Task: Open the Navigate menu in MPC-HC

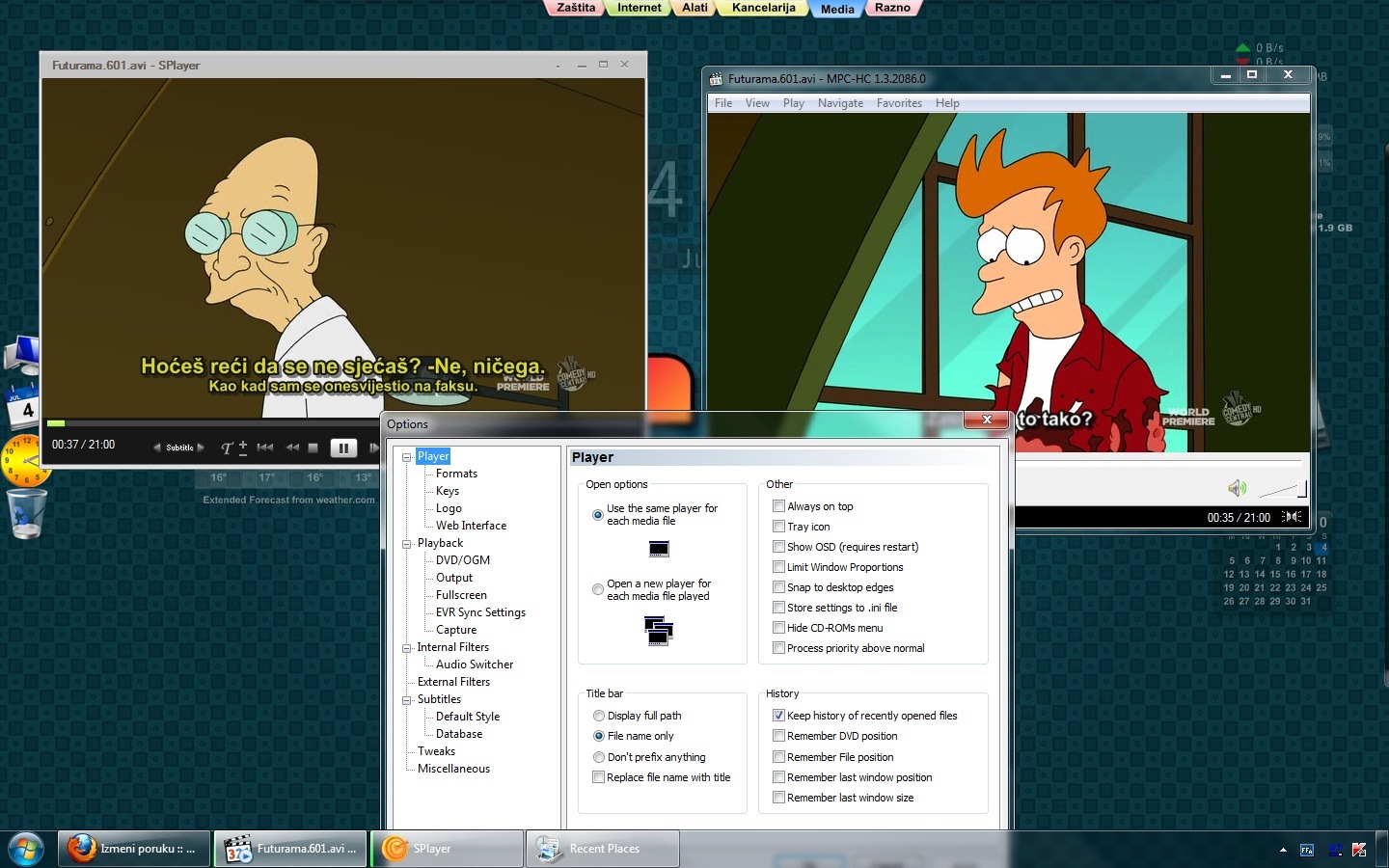Action: (x=841, y=103)
